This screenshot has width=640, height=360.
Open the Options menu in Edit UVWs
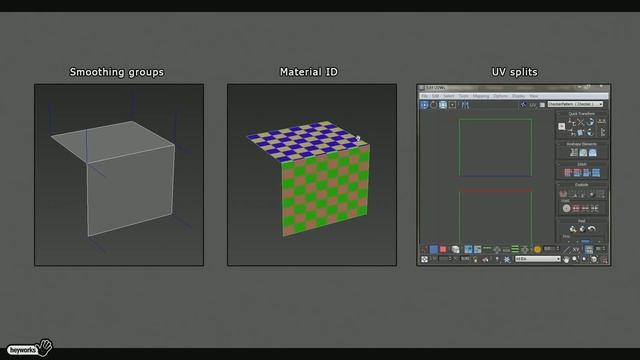click(x=500, y=96)
